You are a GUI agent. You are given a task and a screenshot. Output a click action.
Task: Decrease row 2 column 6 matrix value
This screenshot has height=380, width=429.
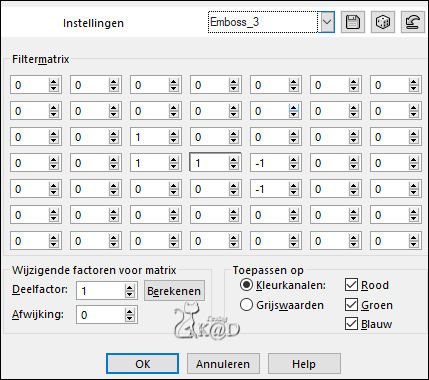354,115
